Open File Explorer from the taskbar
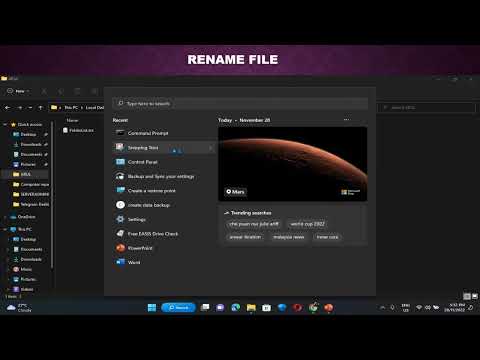This screenshot has height=360, width=480. click(251, 307)
